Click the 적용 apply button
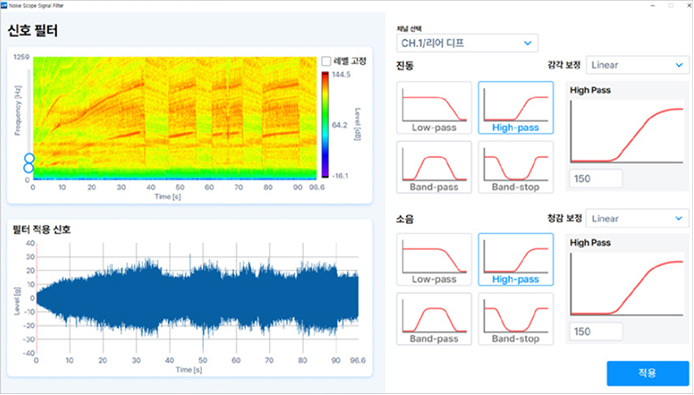The height and width of the screenshot is (395, 694). click(x=648, y=373)
